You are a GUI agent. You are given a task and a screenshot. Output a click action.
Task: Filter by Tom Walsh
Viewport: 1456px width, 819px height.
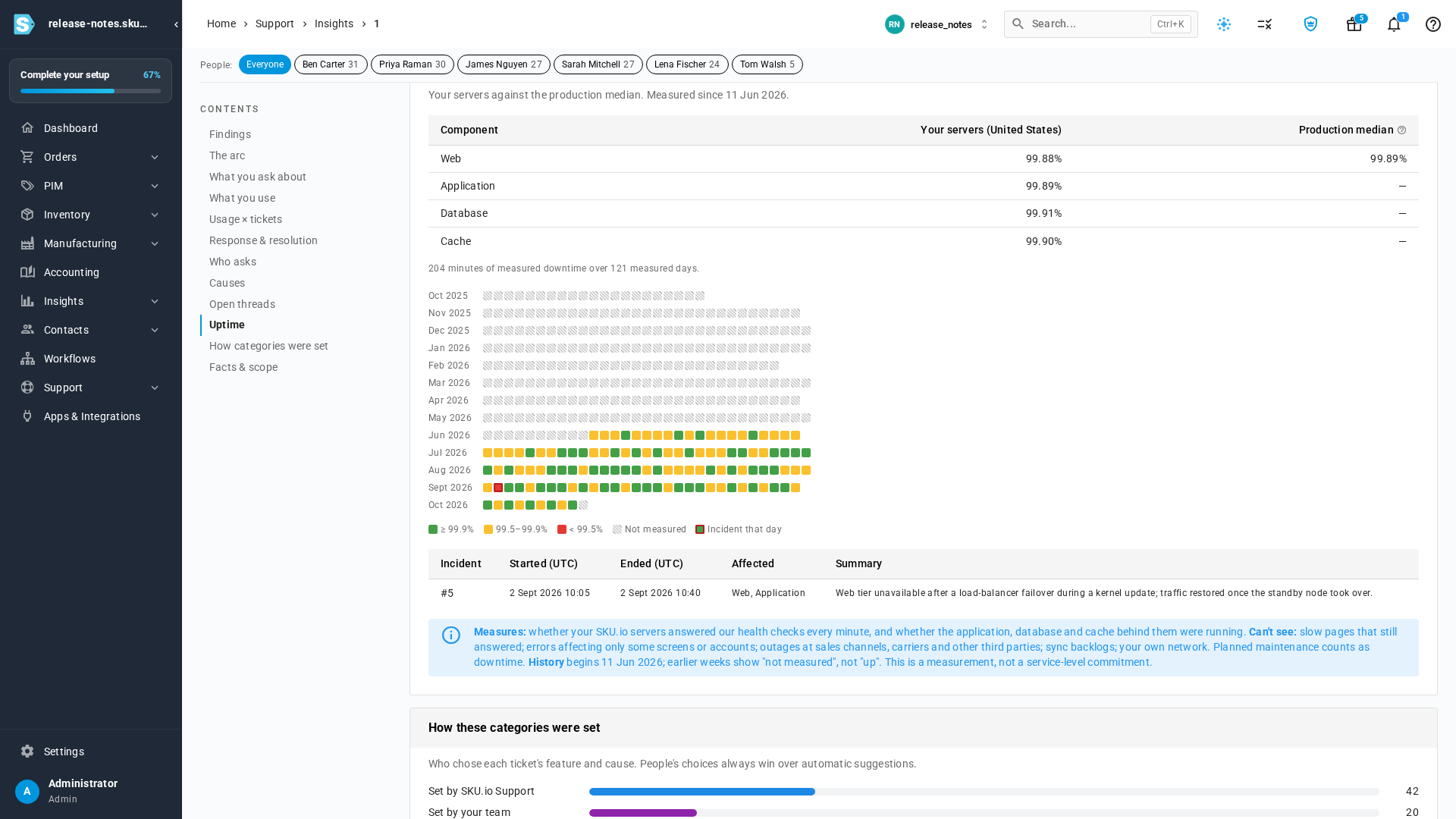click(x=767, y=64)
